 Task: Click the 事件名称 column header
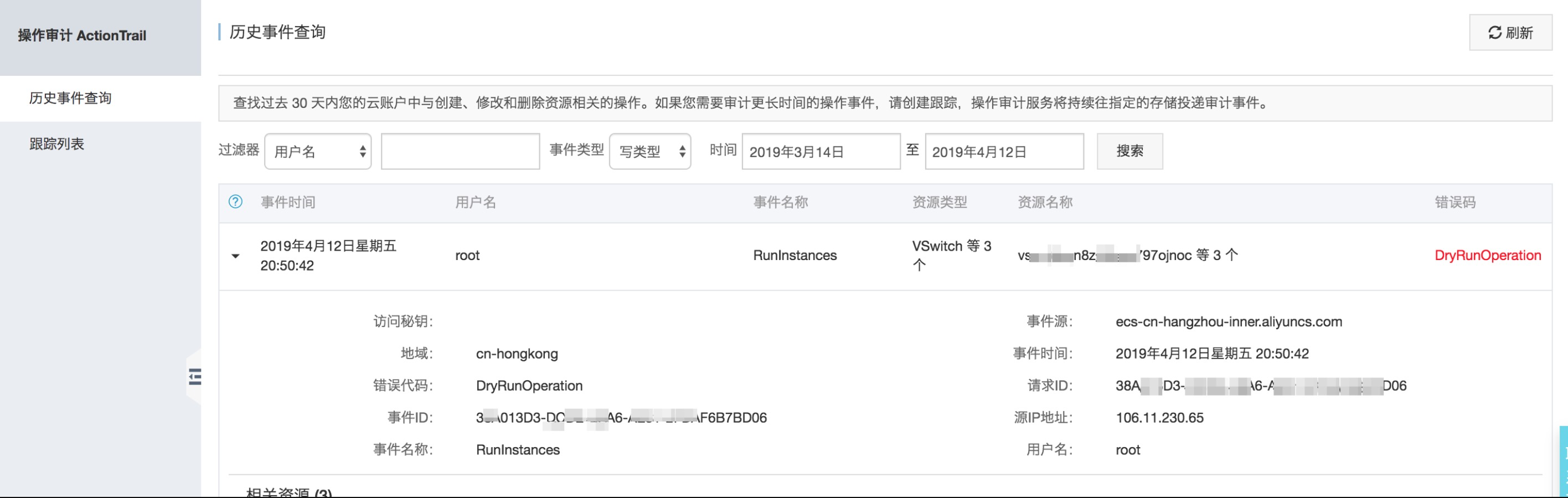click(x=780, y=203)
